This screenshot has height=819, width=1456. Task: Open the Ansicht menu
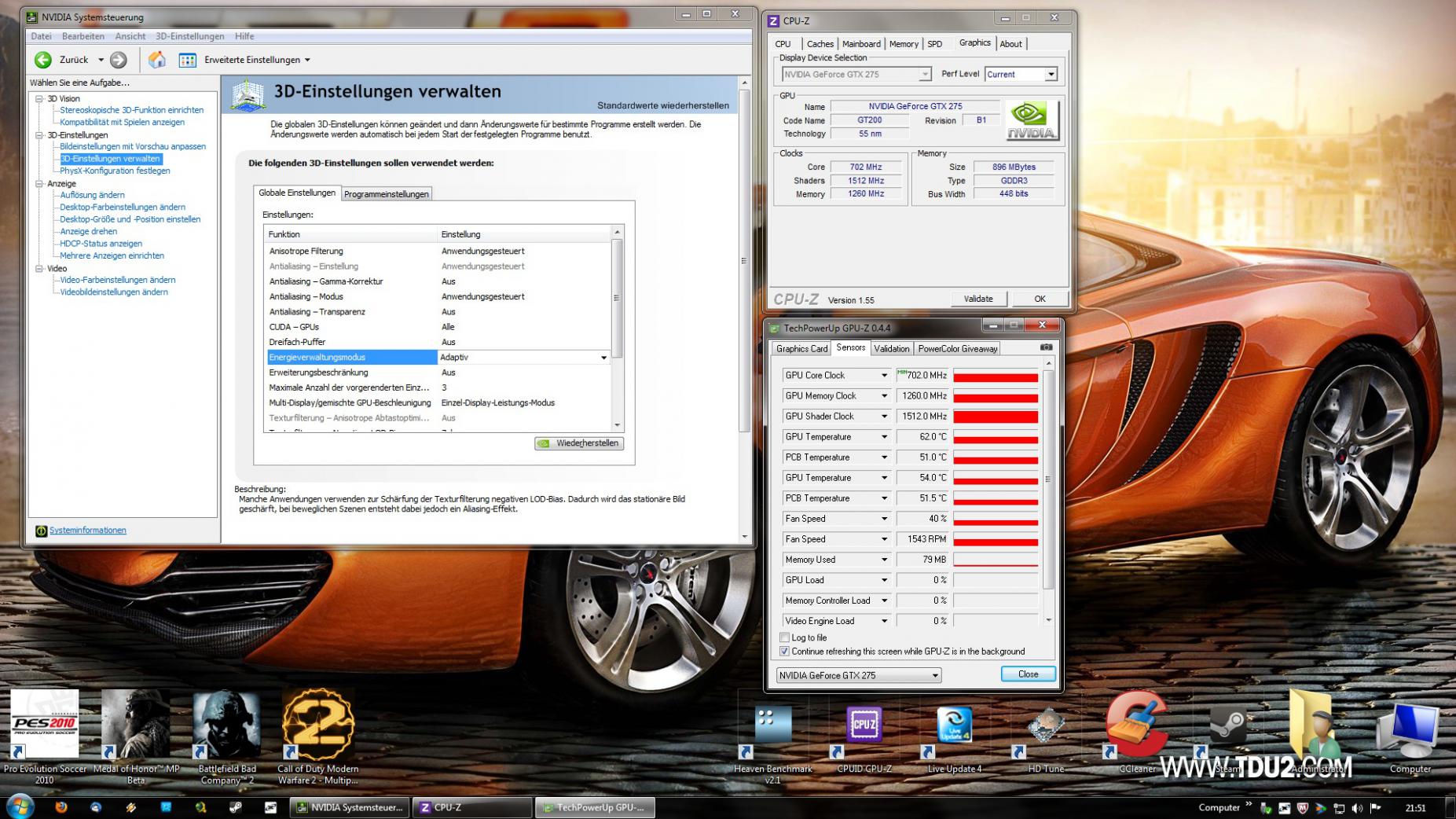130,36
